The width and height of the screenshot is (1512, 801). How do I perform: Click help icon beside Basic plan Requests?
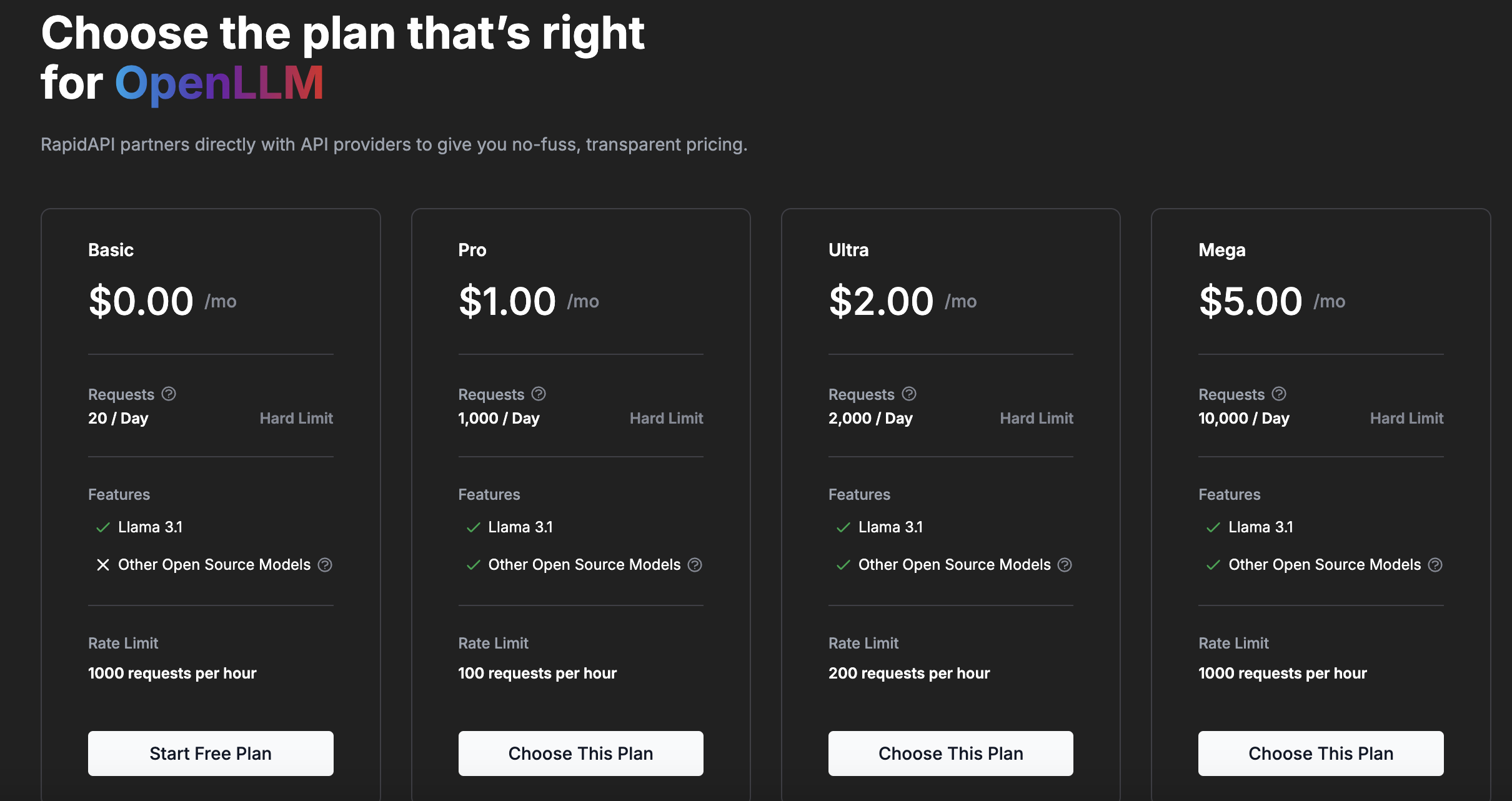(169, 394)
